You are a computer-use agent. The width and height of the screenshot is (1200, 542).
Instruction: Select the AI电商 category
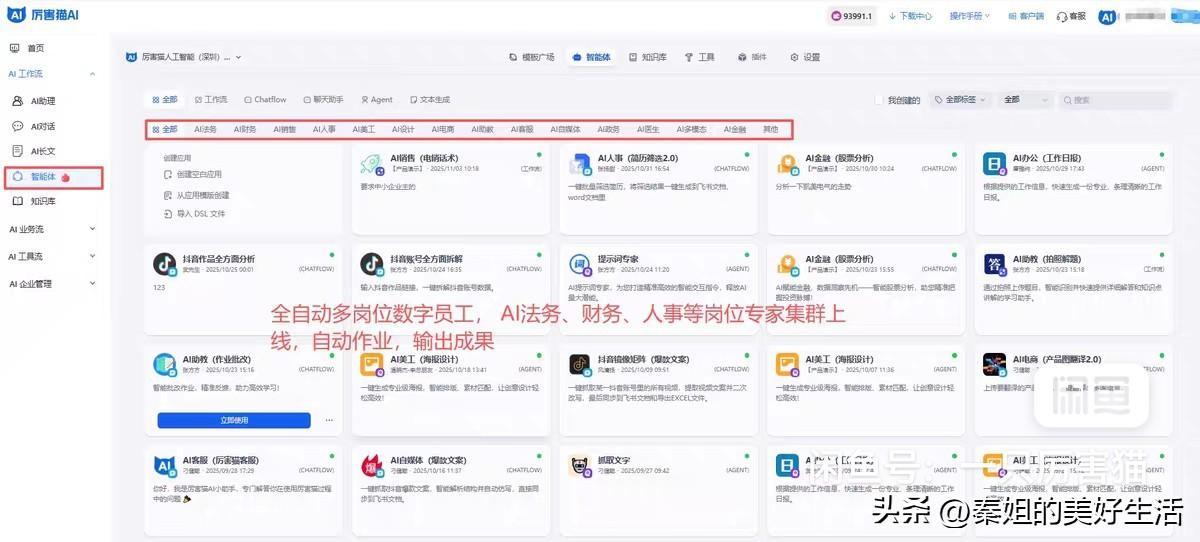[x=443, y=129]
